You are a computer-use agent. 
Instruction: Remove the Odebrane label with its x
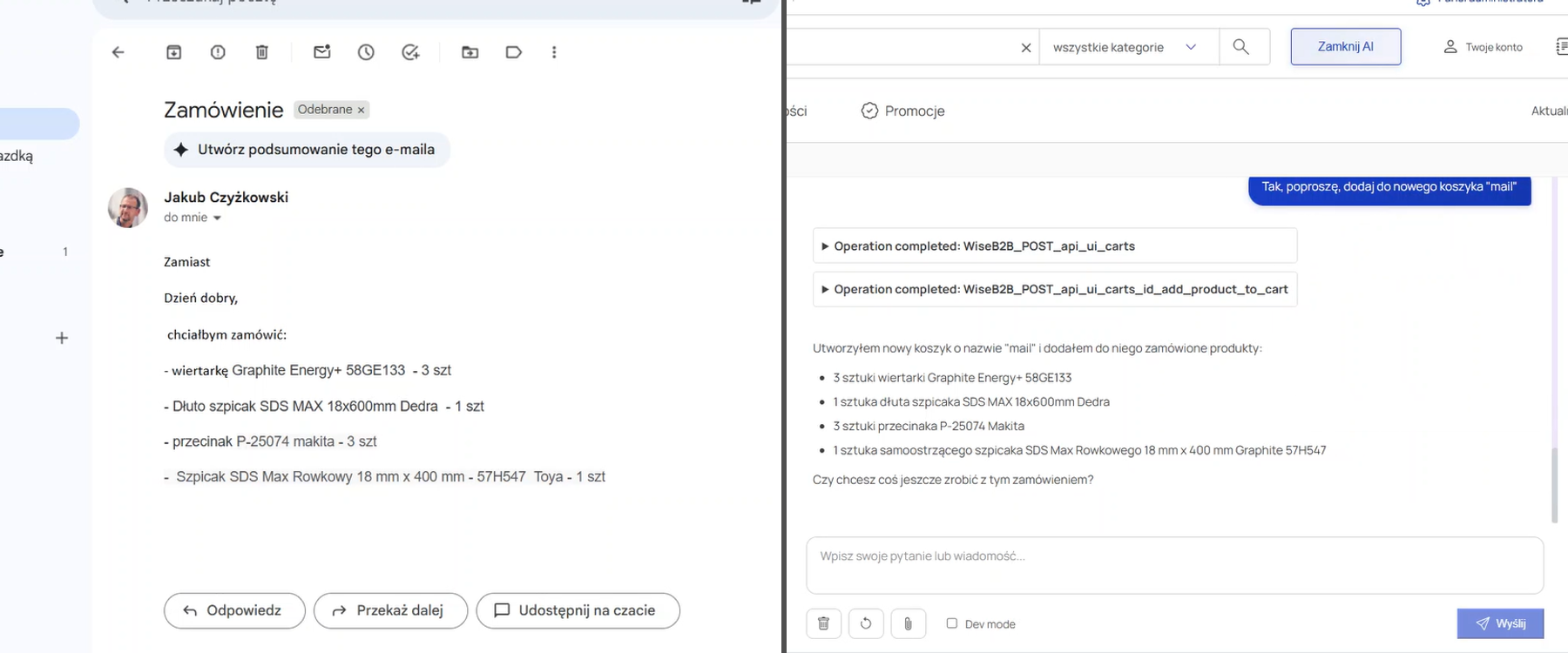pyautogui.click(x=361, y=110)
